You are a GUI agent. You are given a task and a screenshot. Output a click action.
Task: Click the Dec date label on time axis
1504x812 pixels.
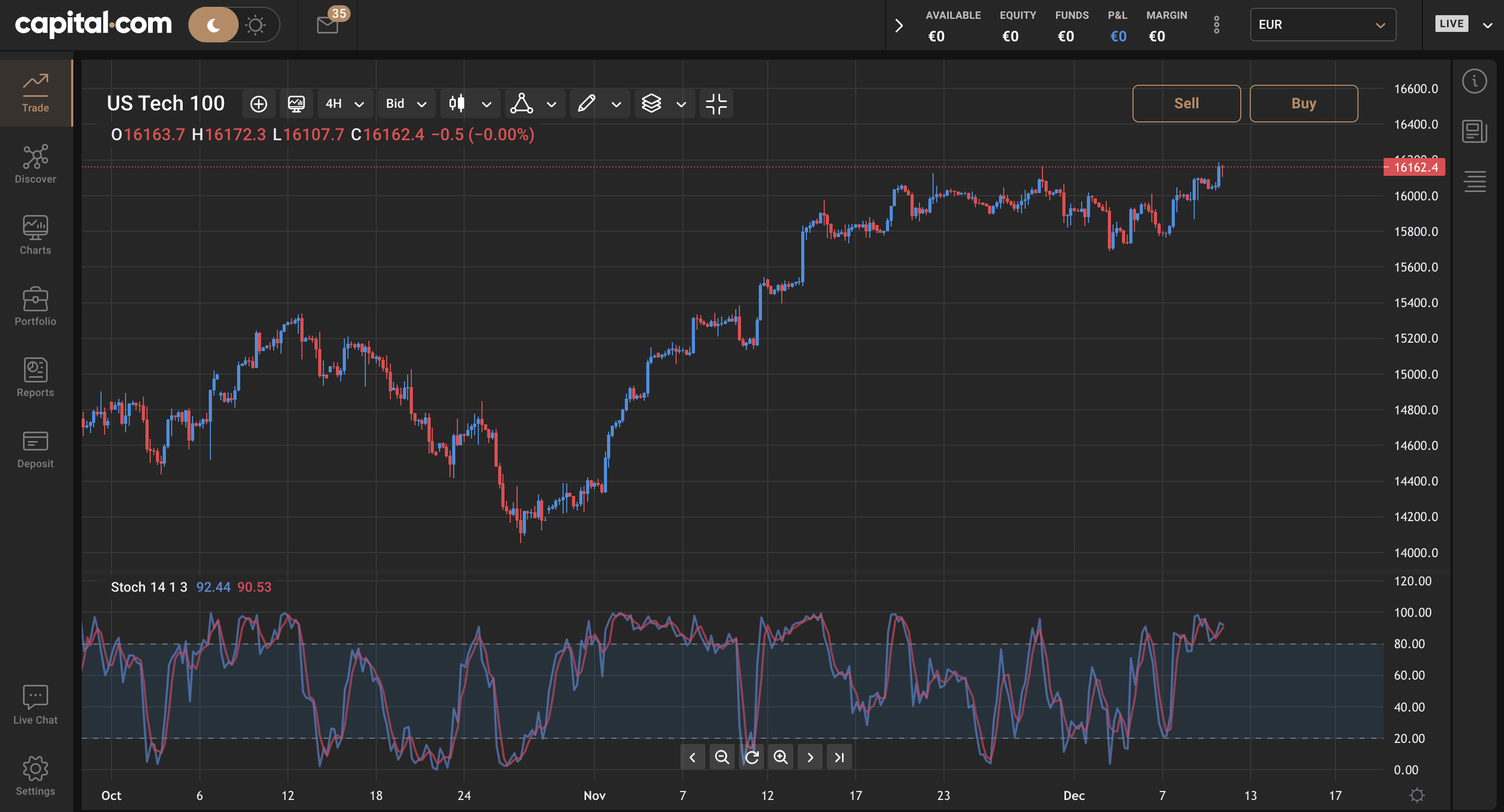coord(1074,795)
